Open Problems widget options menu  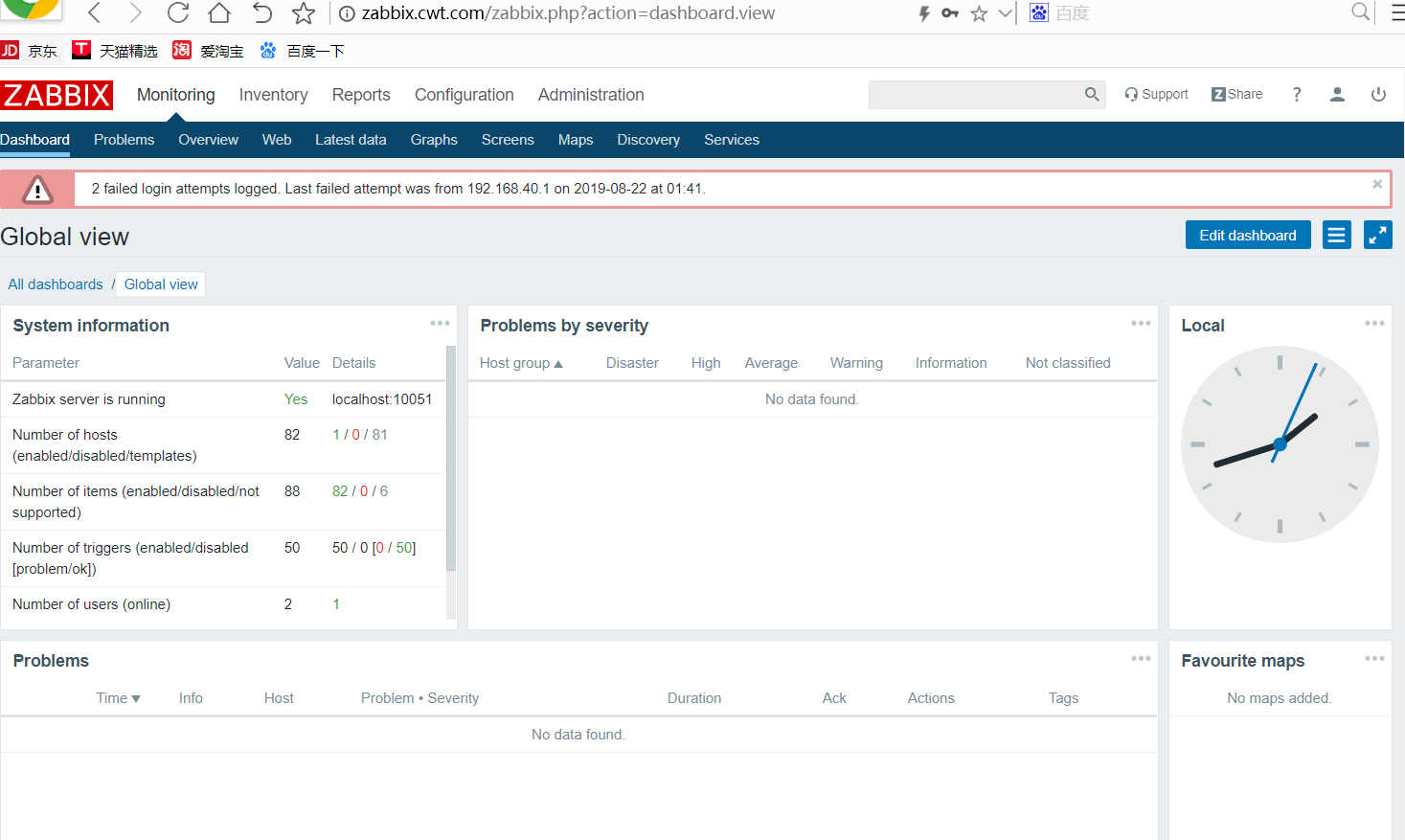click(x=1141, y=659)
